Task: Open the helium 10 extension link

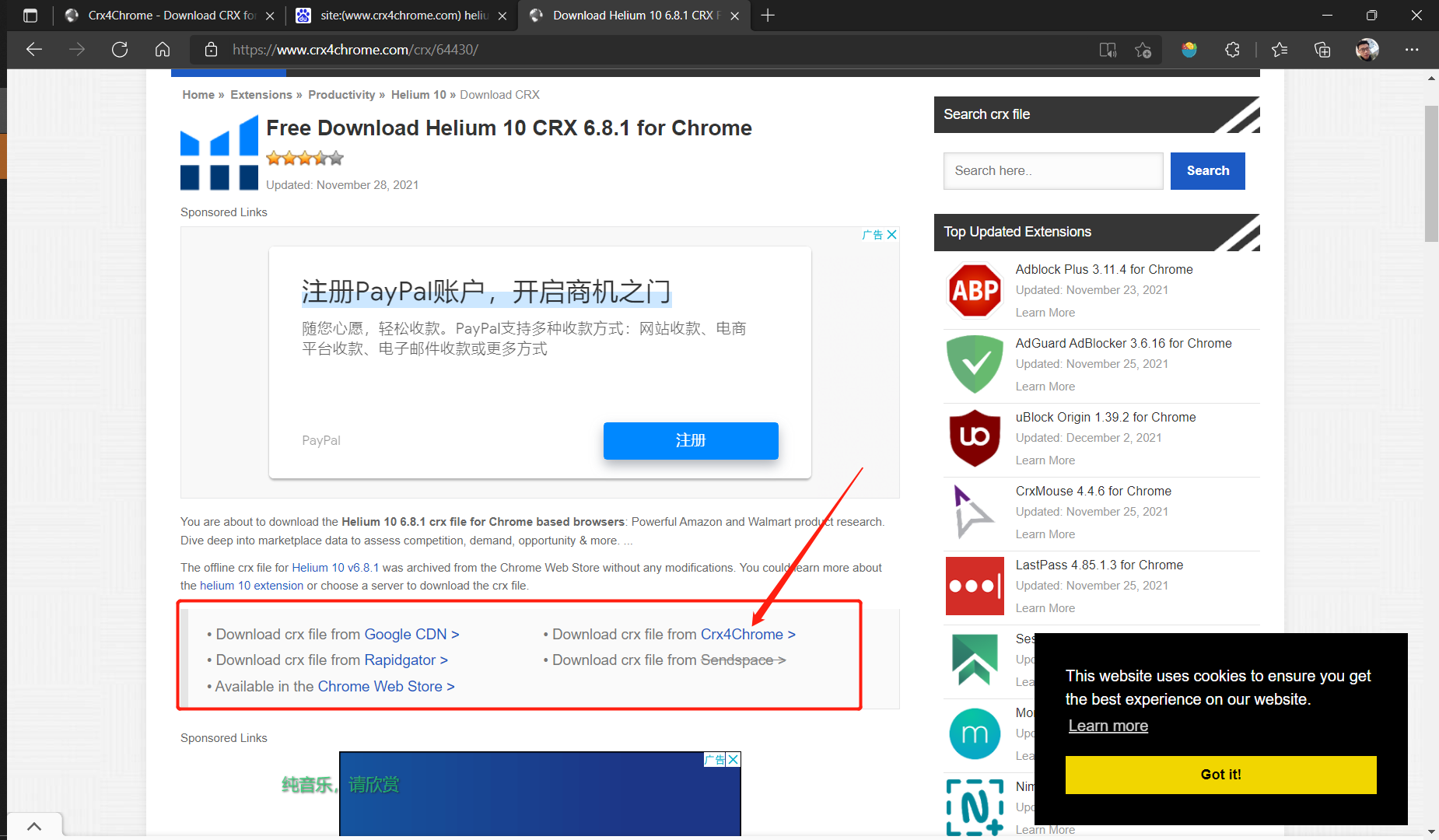Action: click(x=252, y=586)
